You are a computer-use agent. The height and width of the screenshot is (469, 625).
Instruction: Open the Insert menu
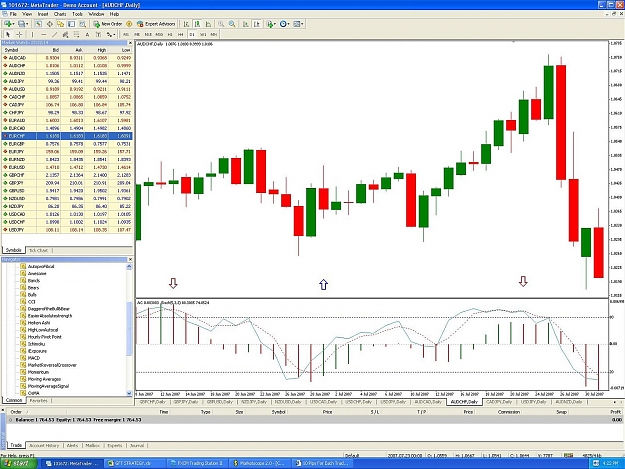[x=43, y=14]
